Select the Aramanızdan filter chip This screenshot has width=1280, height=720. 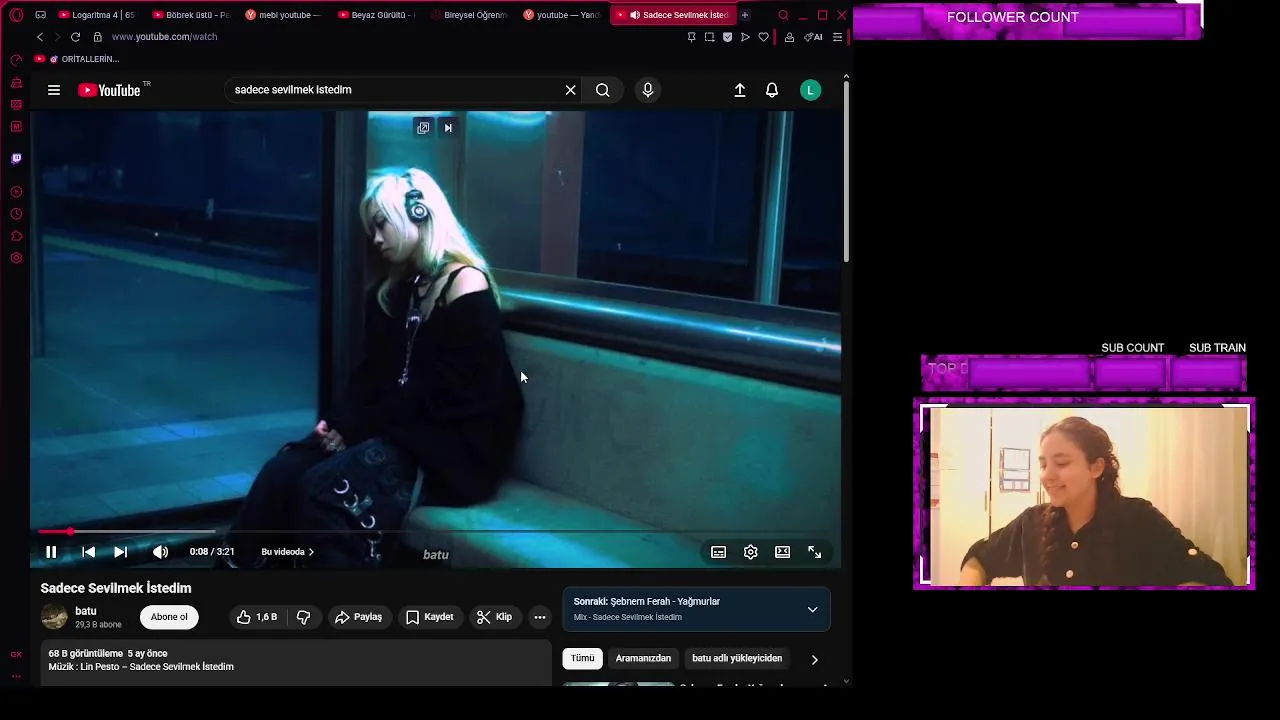(x=643, y=658)
